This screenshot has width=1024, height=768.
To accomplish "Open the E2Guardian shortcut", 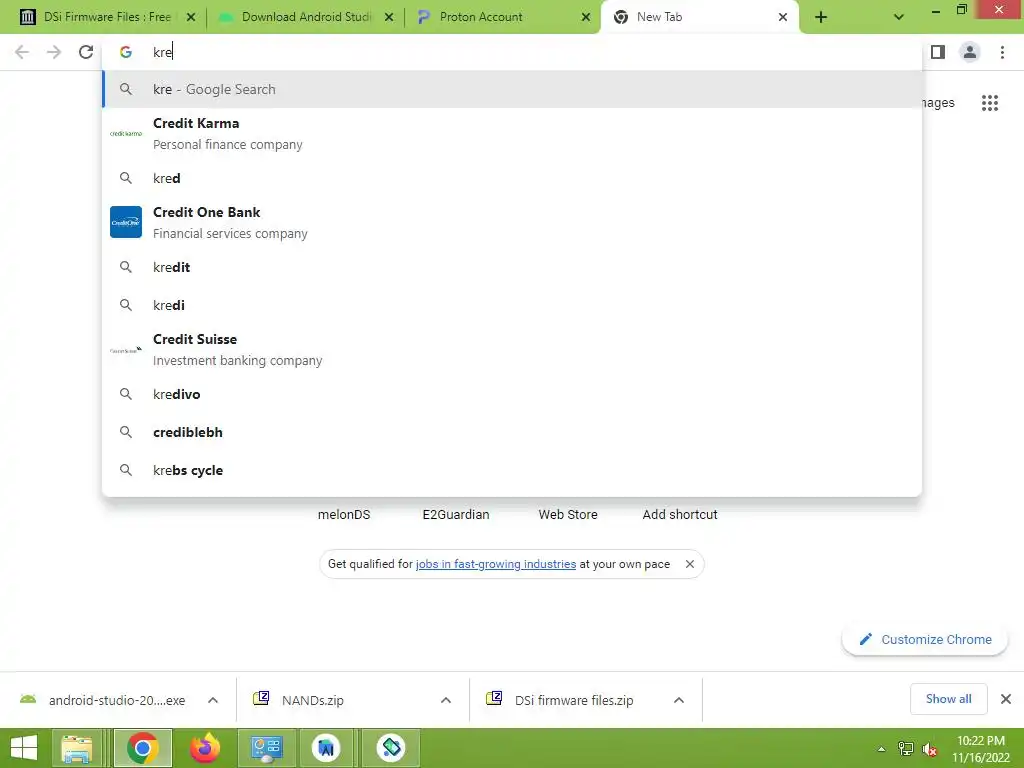I will click(x=456, y=515).
